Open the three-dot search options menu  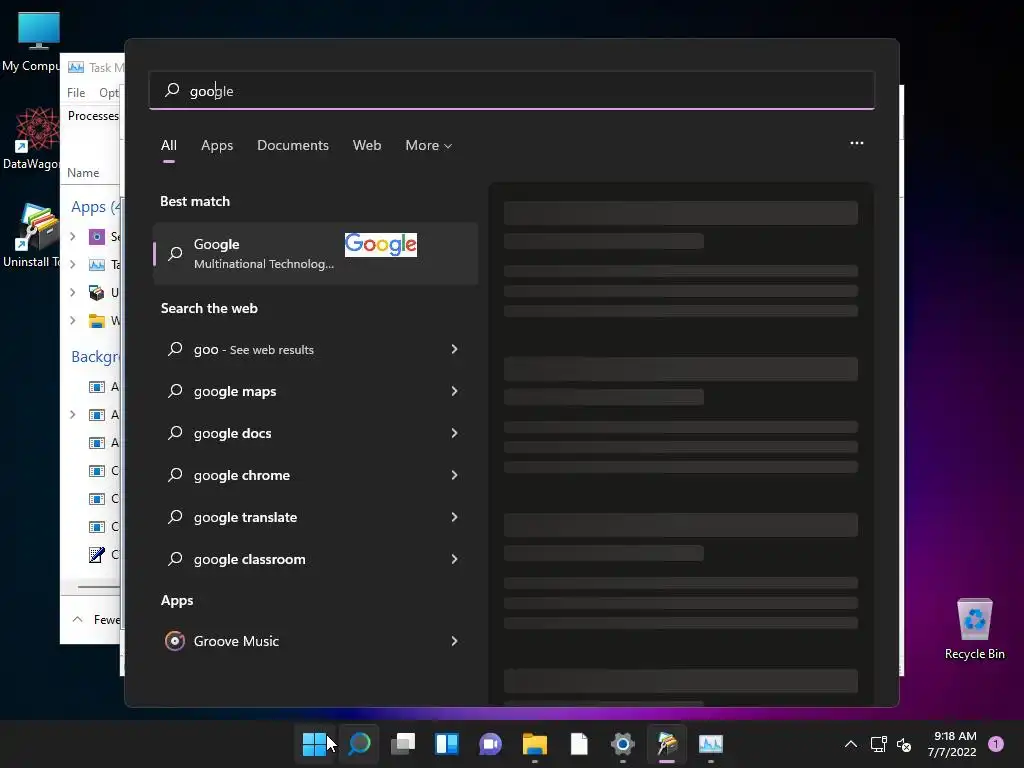click(857, 143)
